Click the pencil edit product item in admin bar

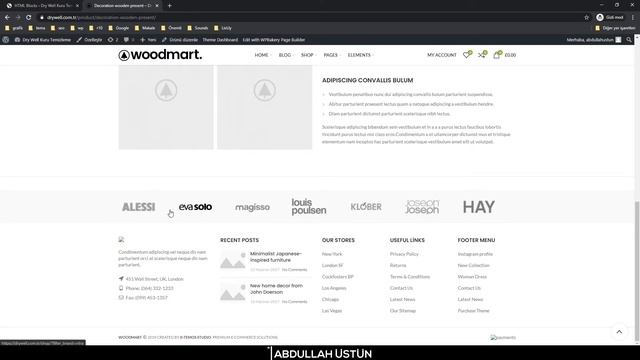point(180,40)
